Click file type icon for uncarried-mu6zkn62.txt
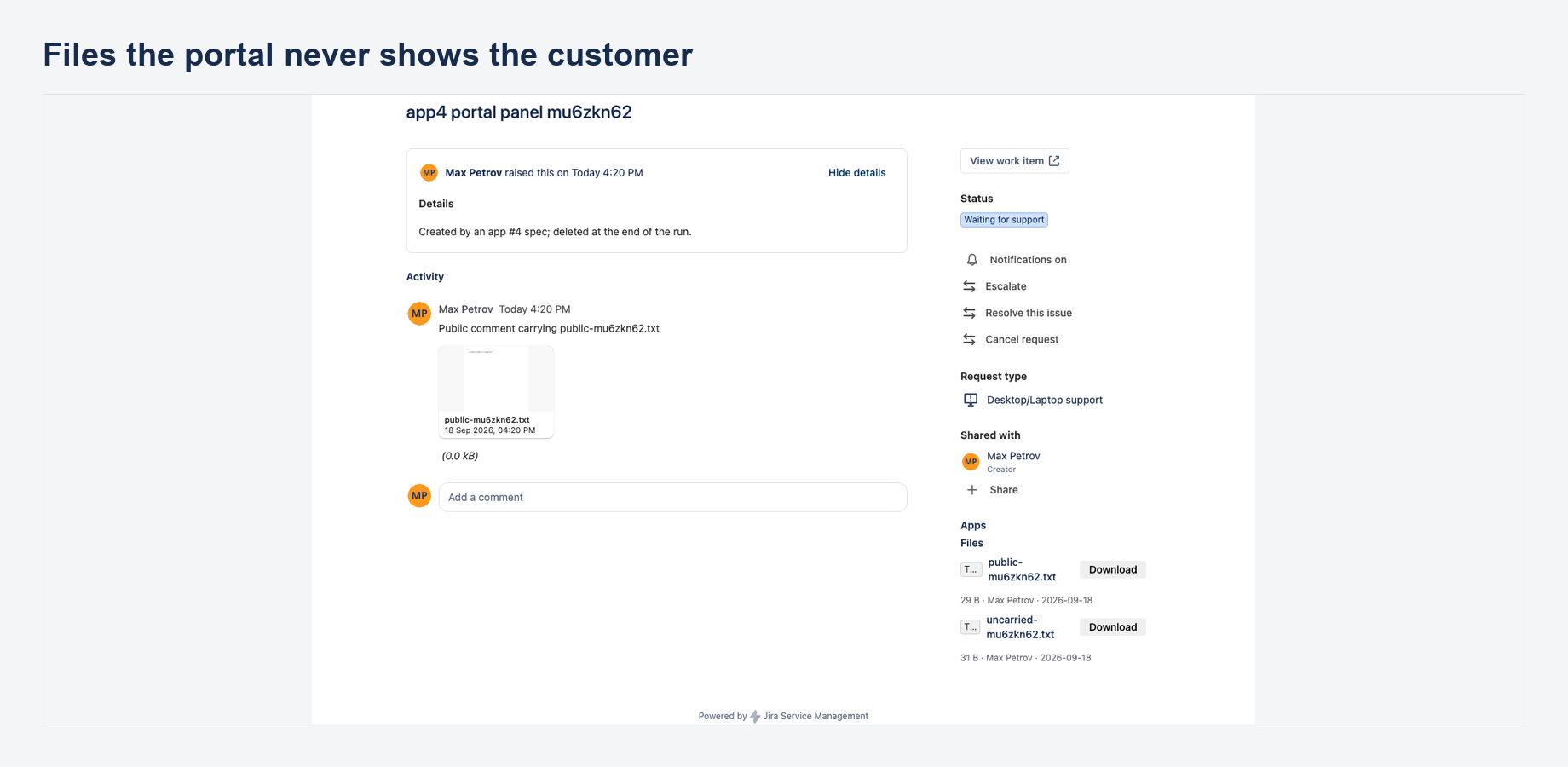This screenshot has width=1568, height=767. point(970,627)
